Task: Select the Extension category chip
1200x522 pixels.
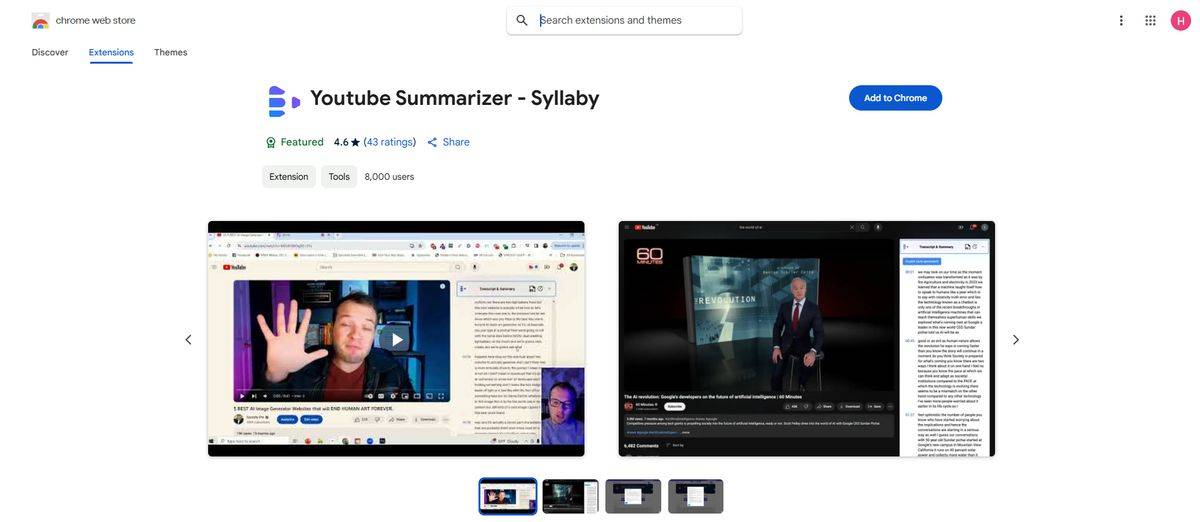Action: 289,177
